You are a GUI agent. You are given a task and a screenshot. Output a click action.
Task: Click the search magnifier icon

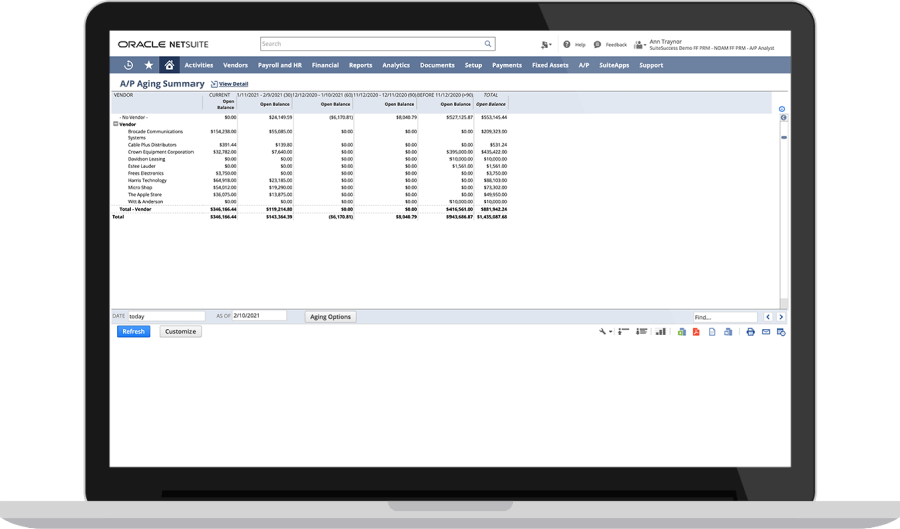(x=487, y=44)
